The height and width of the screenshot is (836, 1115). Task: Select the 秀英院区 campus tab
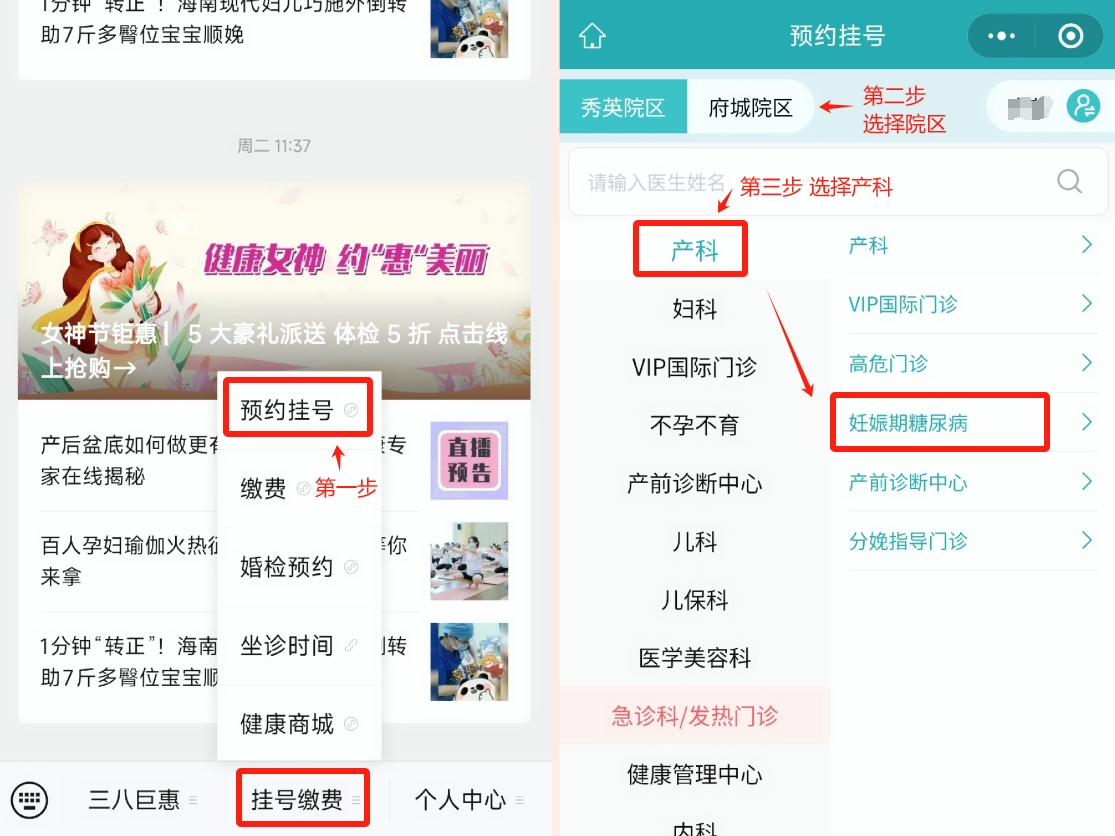[623, 107]
